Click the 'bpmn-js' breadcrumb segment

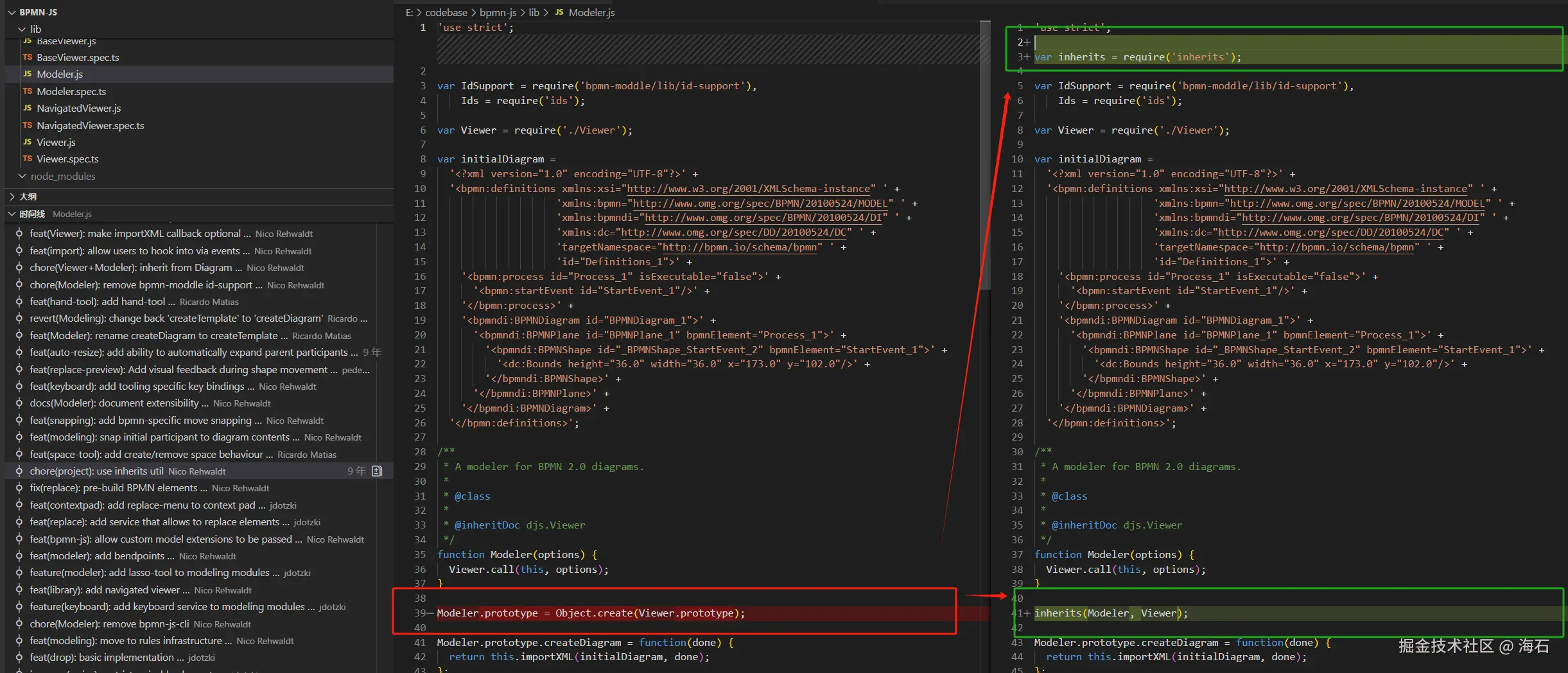click(498, 12)
